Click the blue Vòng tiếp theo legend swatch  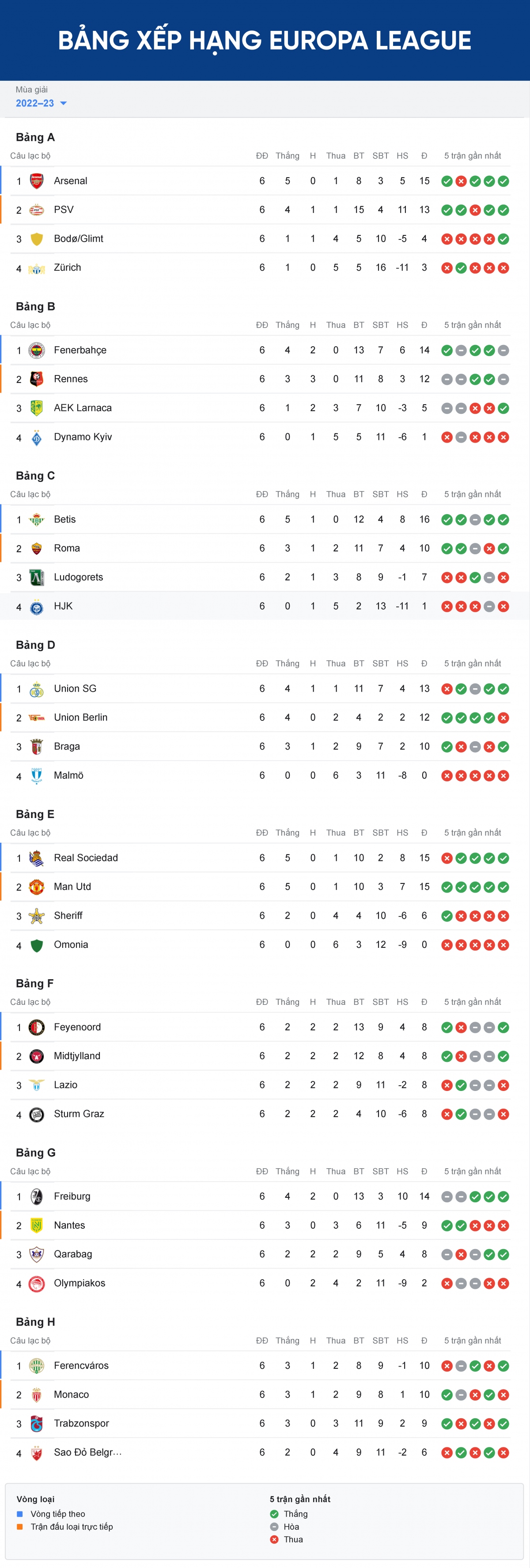19,1514
